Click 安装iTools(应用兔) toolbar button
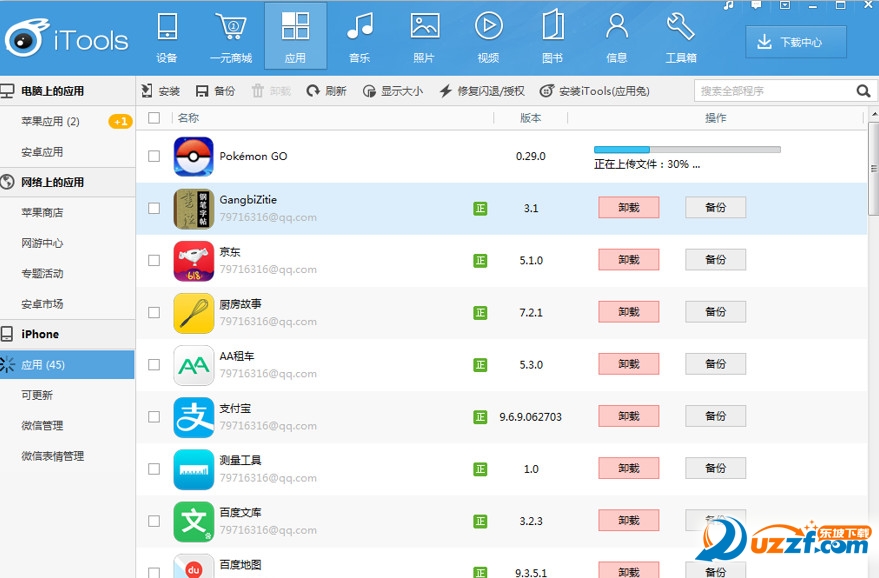The height and width of the screenshot is (578, 879). click(595, 91)
